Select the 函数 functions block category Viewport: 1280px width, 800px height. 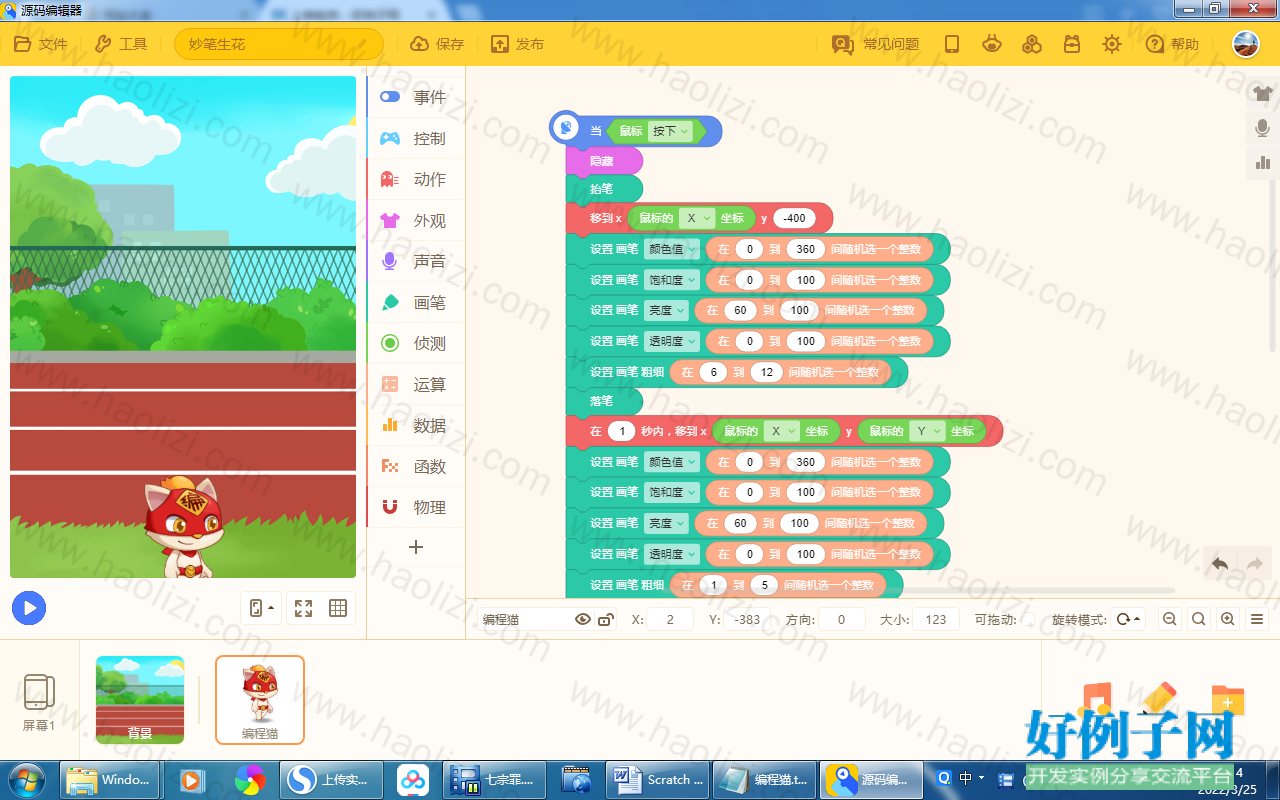click(416, 466)
